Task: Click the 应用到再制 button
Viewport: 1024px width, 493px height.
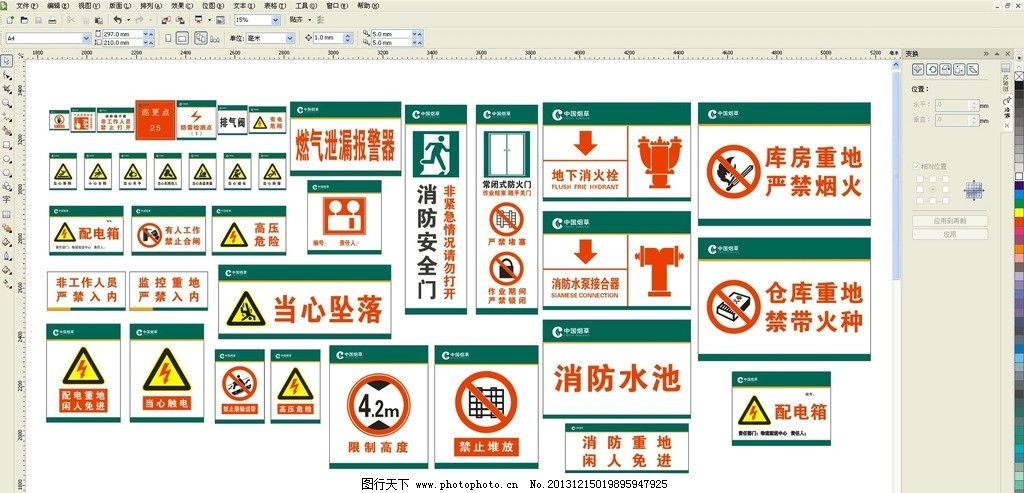Action: 950,221
